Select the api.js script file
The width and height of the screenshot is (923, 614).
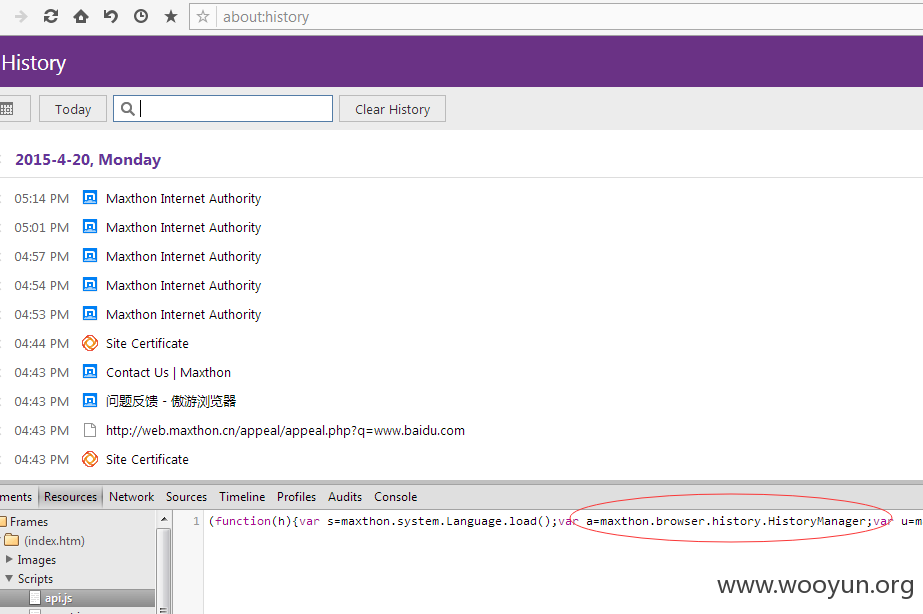[x=58, y=598]
